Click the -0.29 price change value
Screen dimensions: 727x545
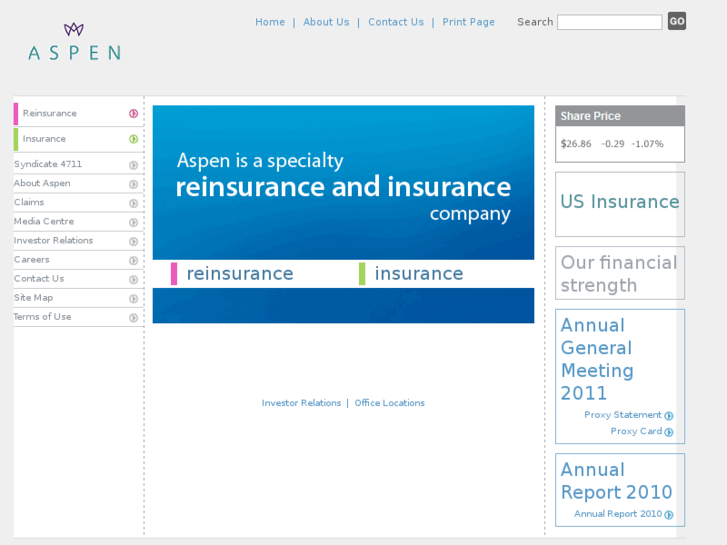tap(613, 144)
